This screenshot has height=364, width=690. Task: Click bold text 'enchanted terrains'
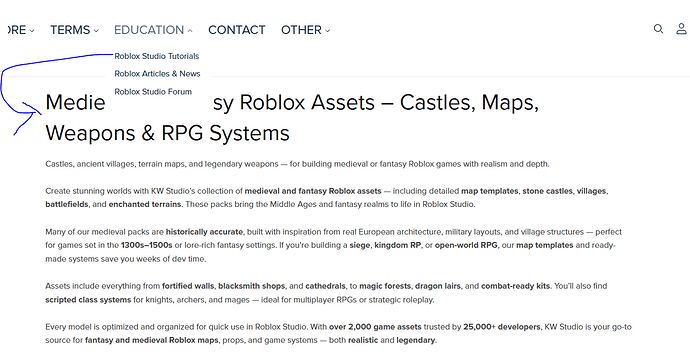click(145, 204)
